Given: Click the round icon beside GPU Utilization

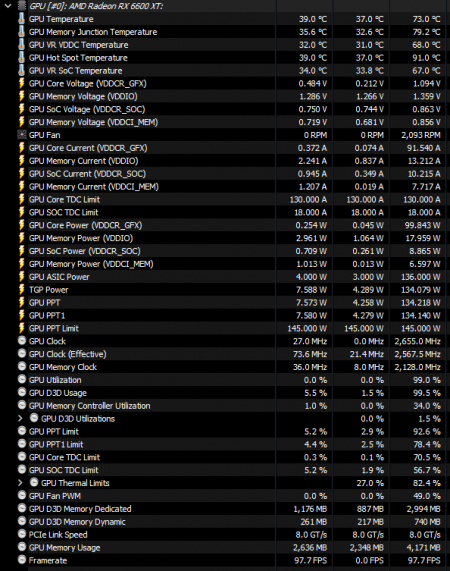Looking at the screenshot, I should click(22, 379).
